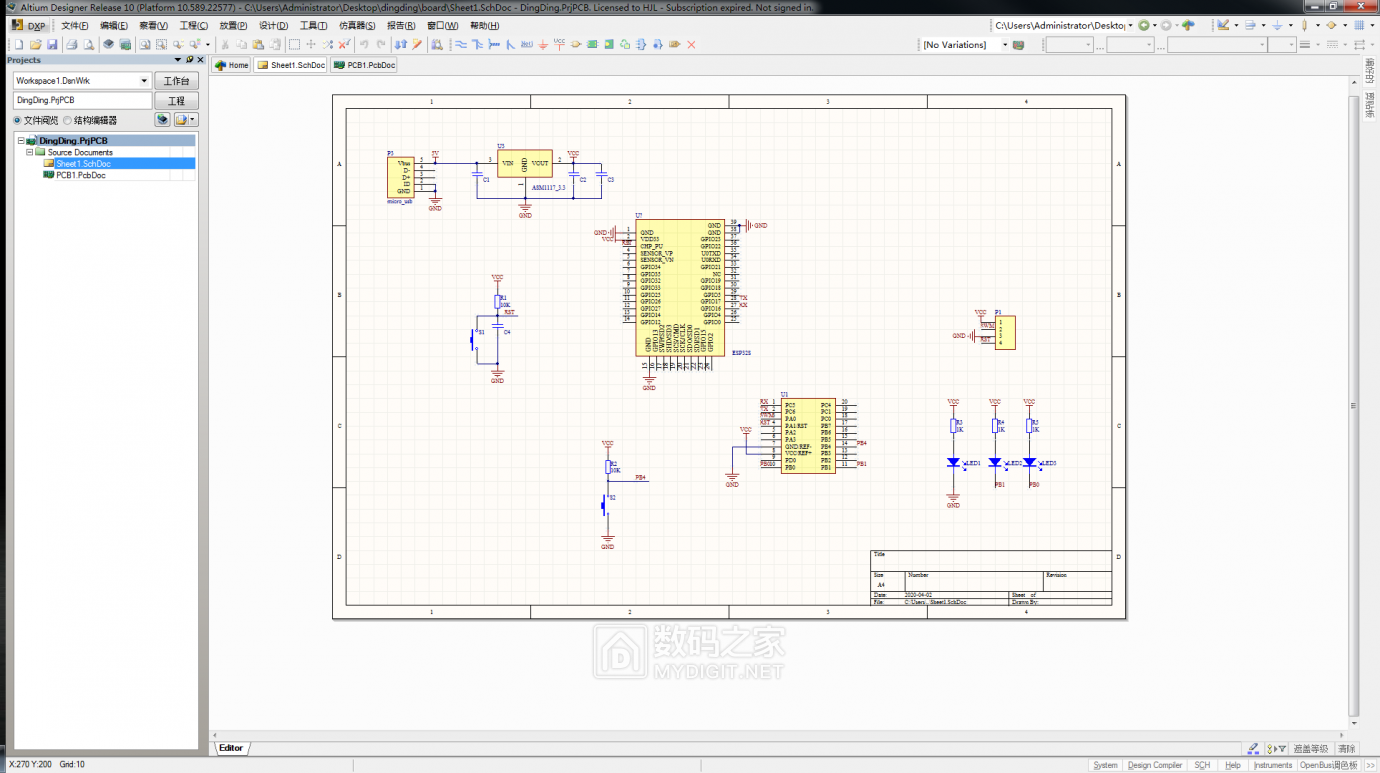
Task: Place bus with the bus tool icon
Action: tap(477, 45)
